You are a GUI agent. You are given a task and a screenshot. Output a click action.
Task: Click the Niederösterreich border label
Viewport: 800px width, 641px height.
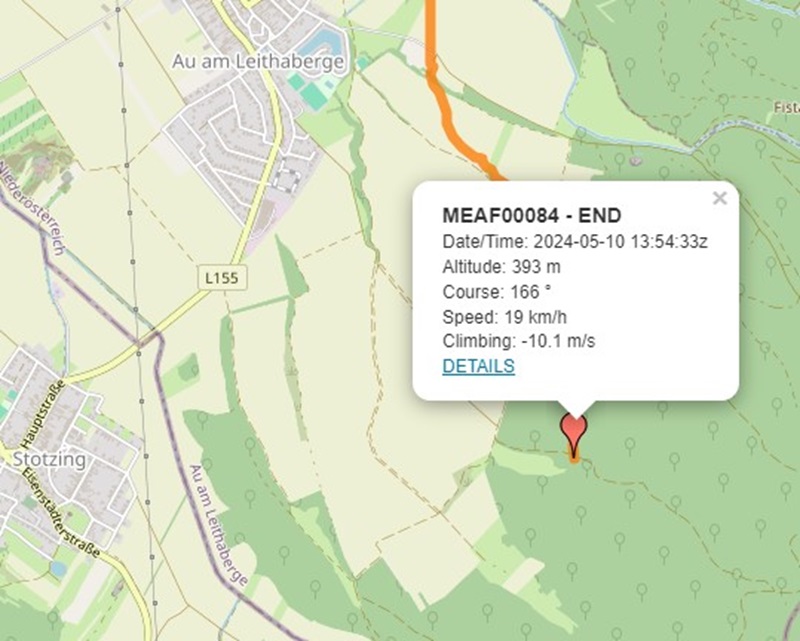click(33, 208)
